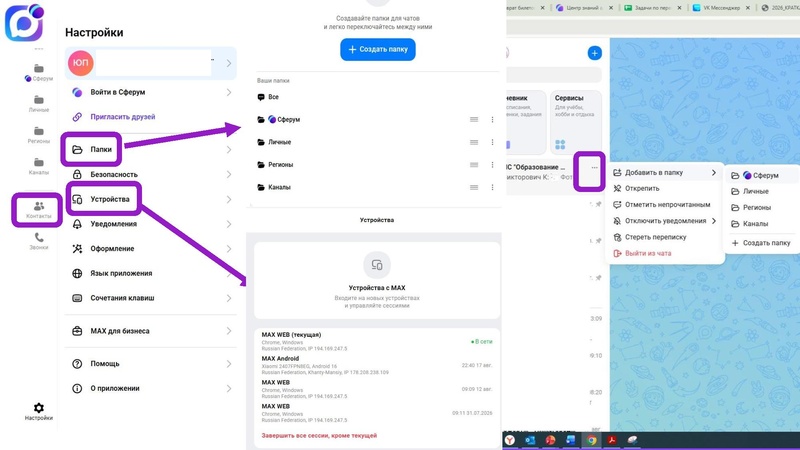Open Звонки in the left sidebar
Image resolution: width=800 pixels, height=450 pixels.
pos(39,241)
